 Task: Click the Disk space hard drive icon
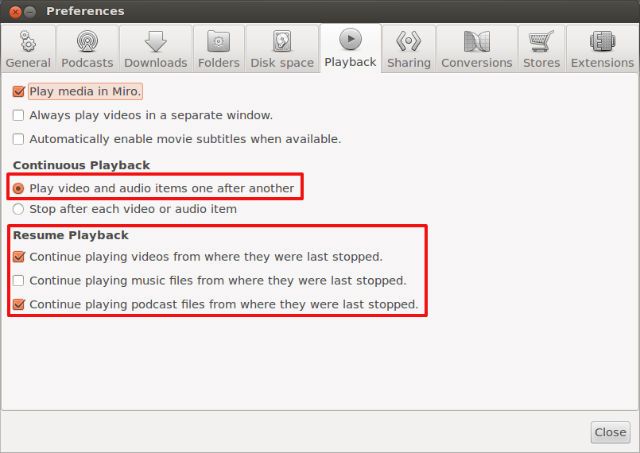(282, 41)
